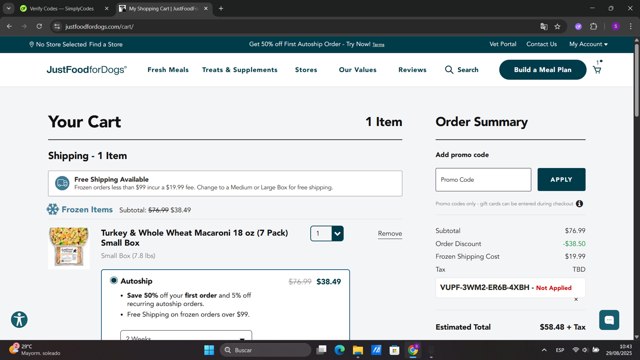View site information icon in address bar
The image size is (640, 360).
57,27
